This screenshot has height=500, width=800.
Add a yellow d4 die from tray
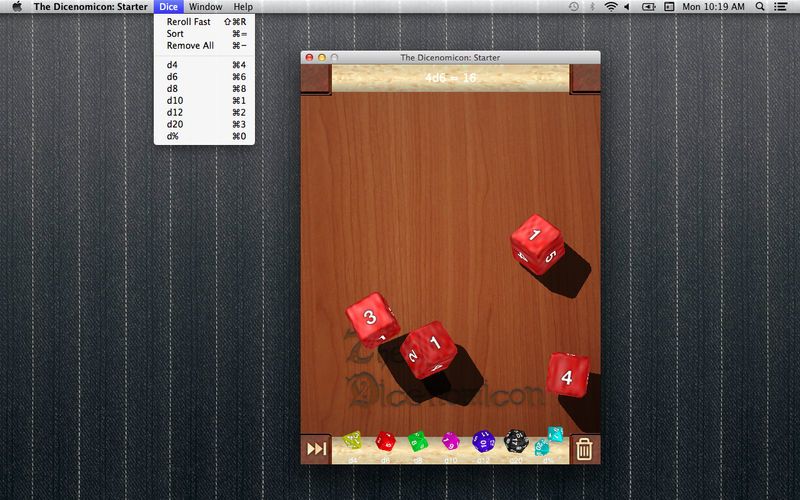coord(353,440)
